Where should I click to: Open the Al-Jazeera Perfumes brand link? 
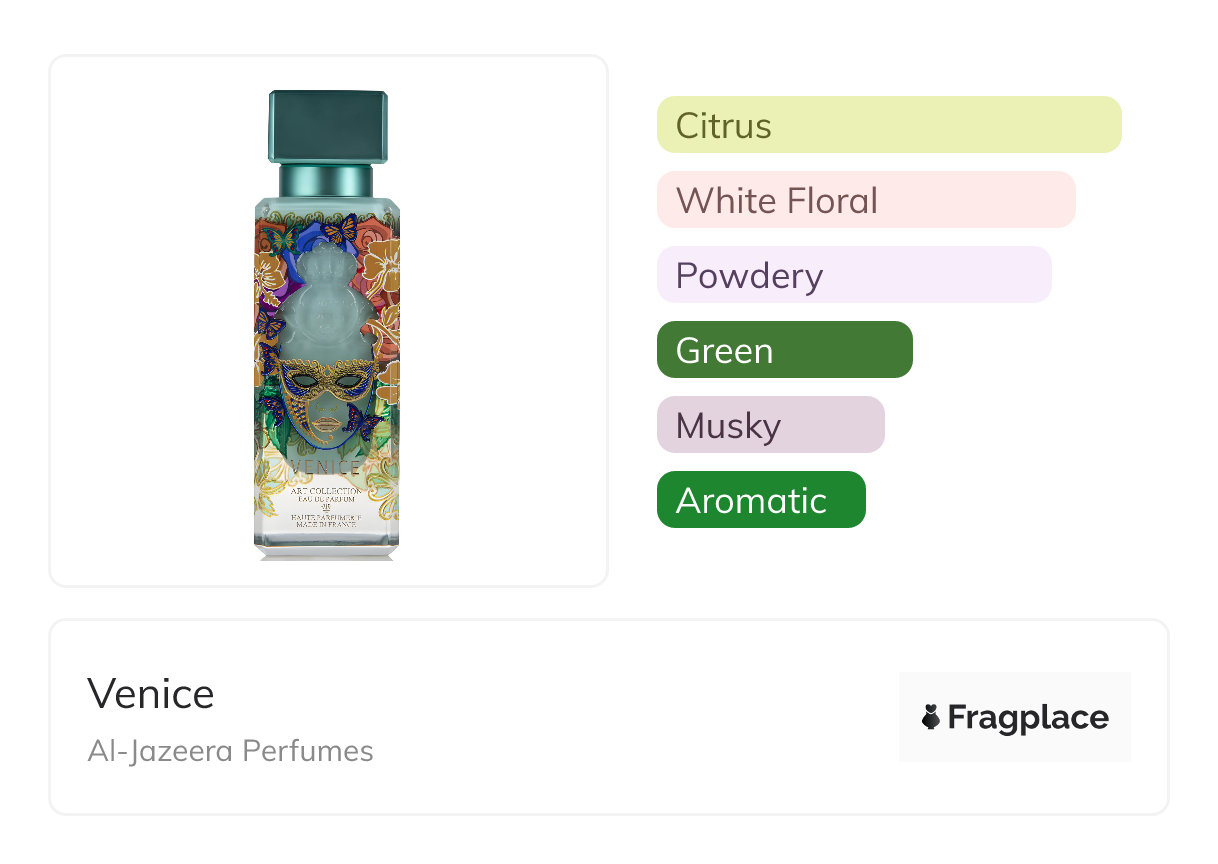click(230, 751)
